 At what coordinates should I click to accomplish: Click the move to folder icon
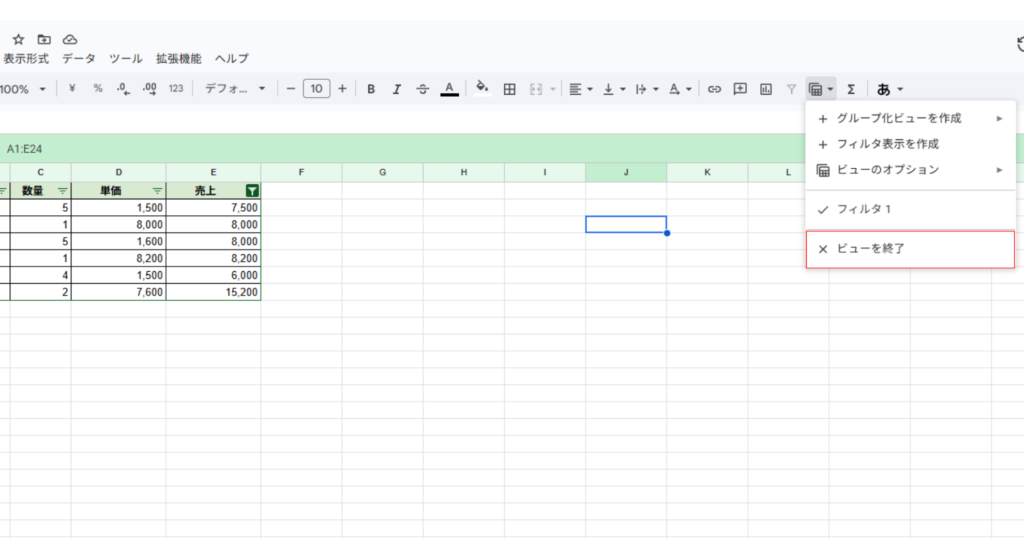(44, 39)
